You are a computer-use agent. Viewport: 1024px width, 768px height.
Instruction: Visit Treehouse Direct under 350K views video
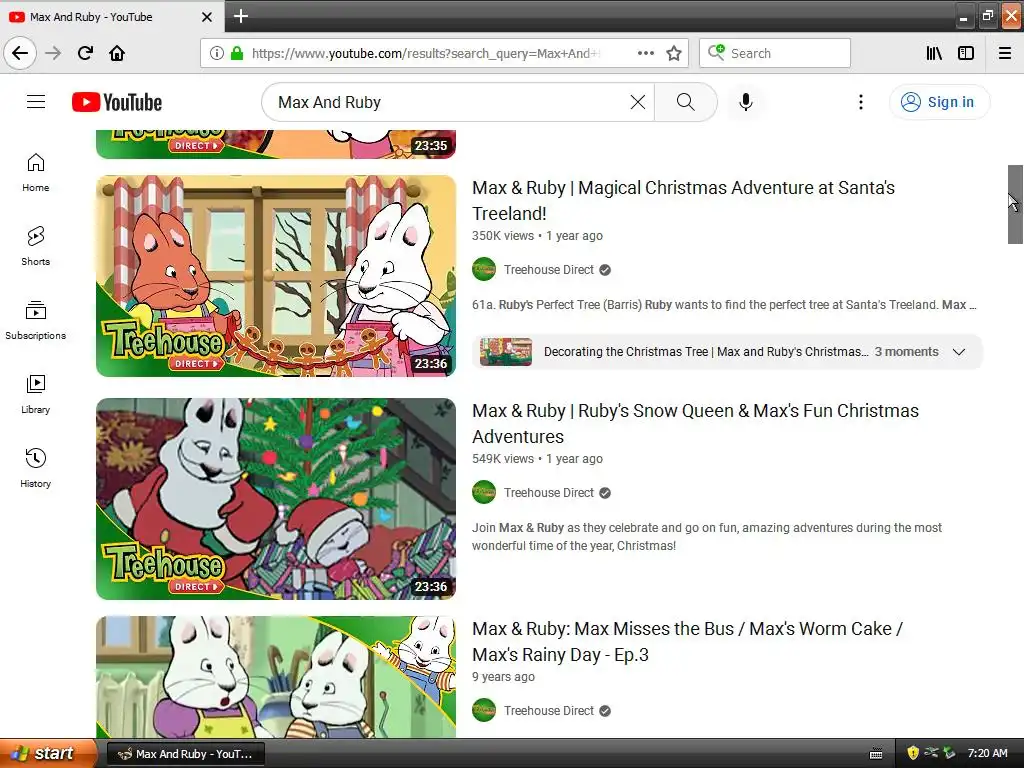[x=549, y=270]
